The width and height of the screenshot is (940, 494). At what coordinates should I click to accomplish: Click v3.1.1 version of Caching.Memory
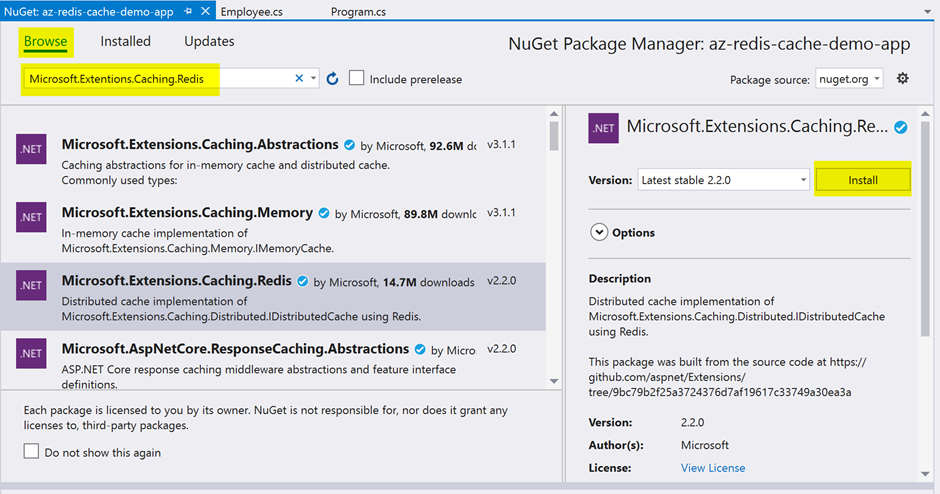tap(501, 212)
